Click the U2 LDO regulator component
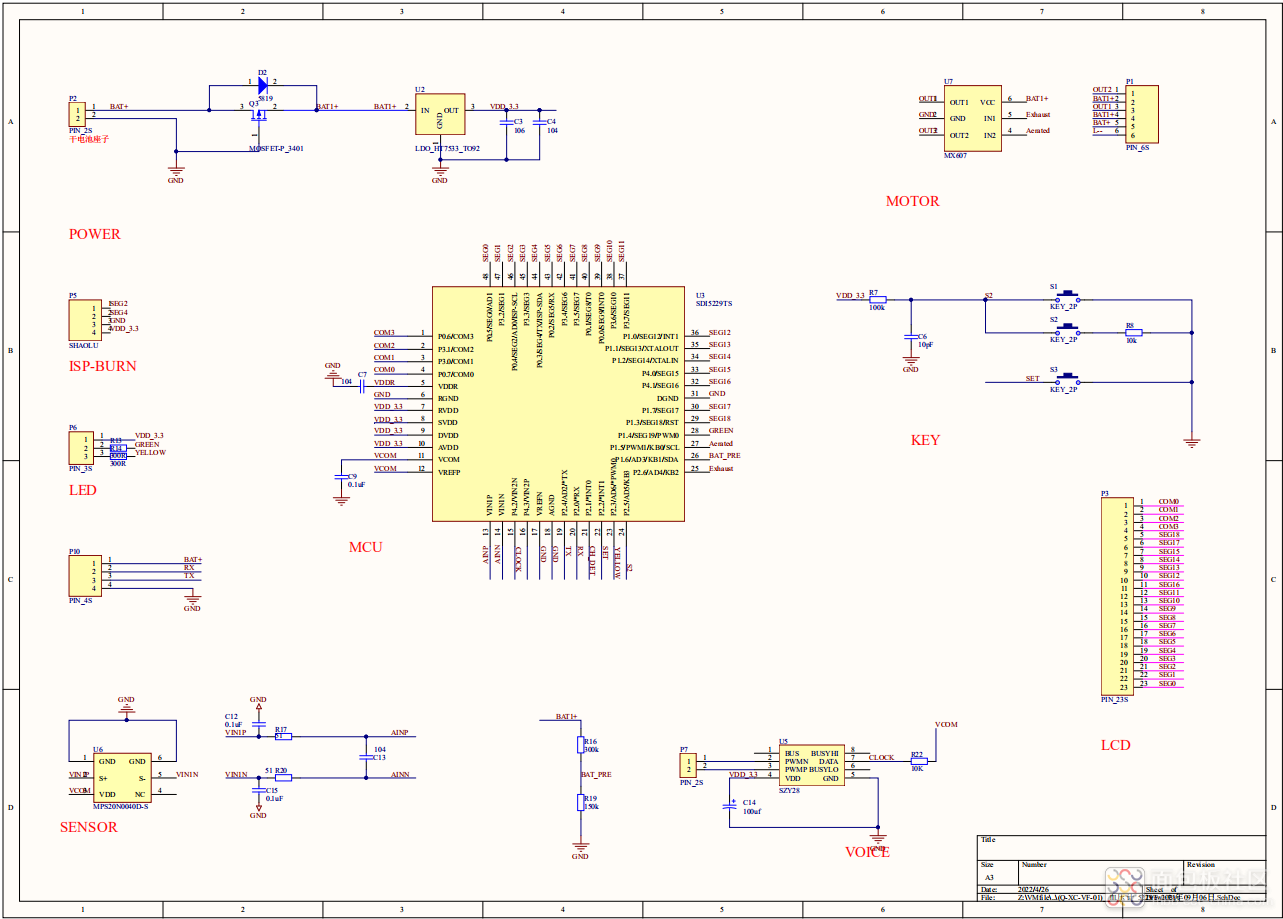The image size is (1283, 919). tap(440, 115)
